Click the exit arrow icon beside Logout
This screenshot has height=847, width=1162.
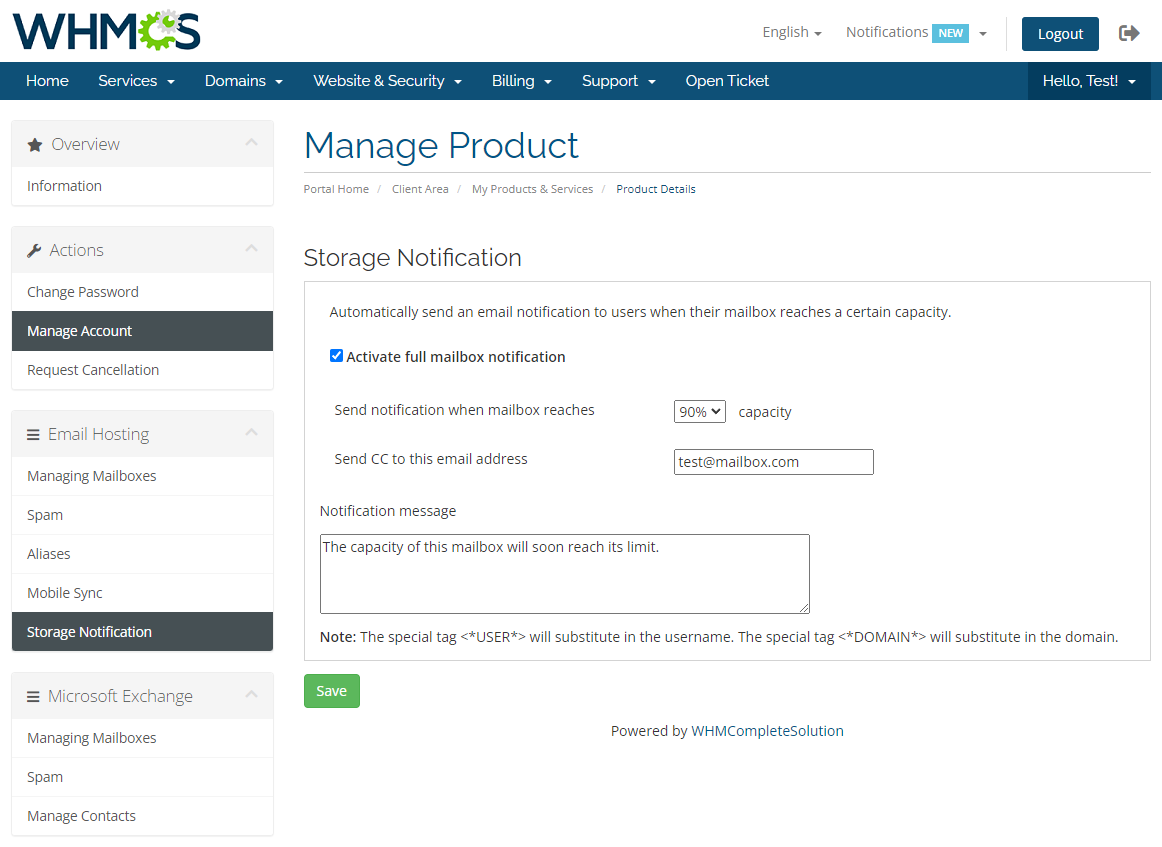[x=1129, y=33]
